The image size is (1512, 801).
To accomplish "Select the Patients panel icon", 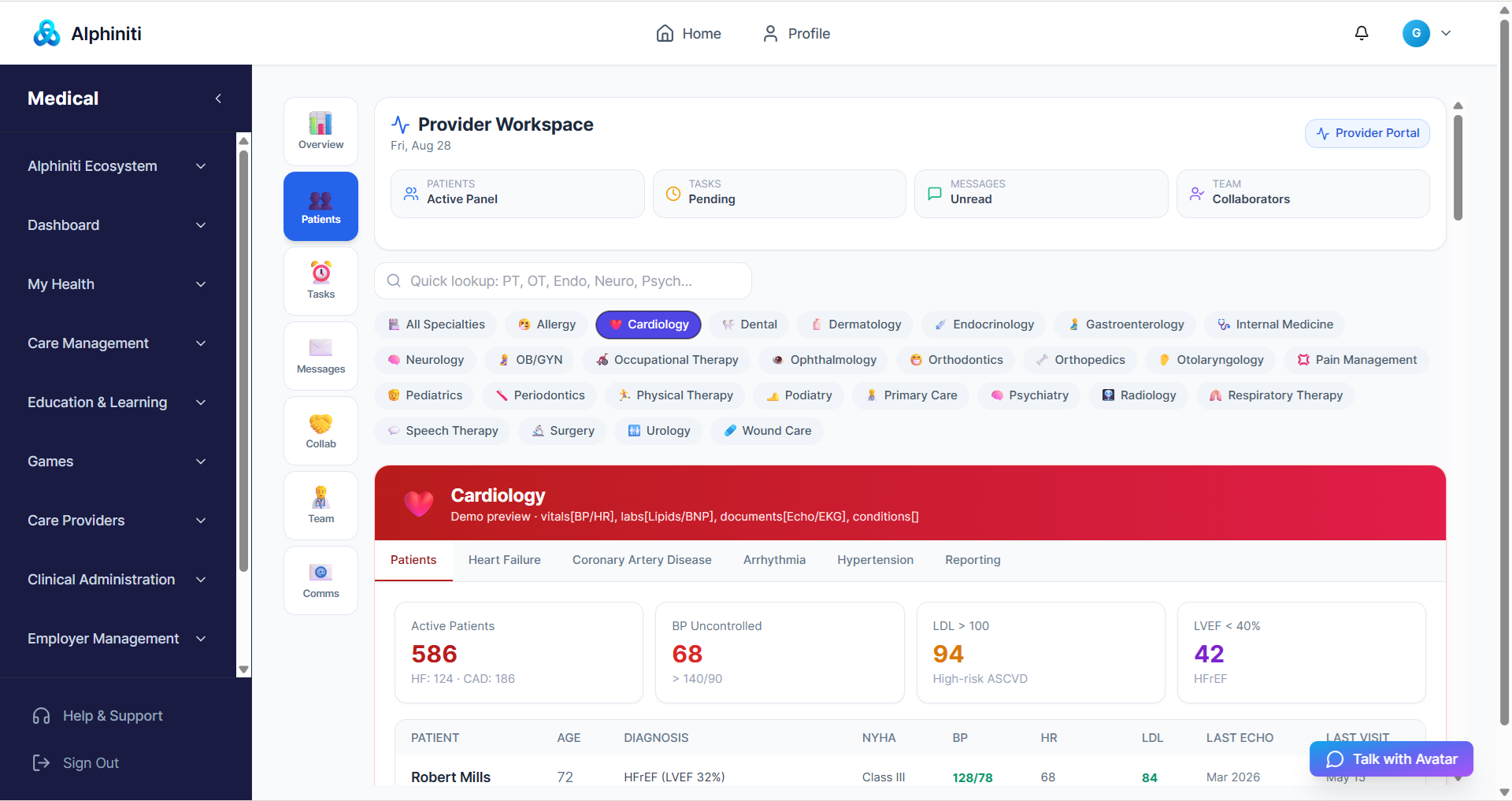I will 321,206.
